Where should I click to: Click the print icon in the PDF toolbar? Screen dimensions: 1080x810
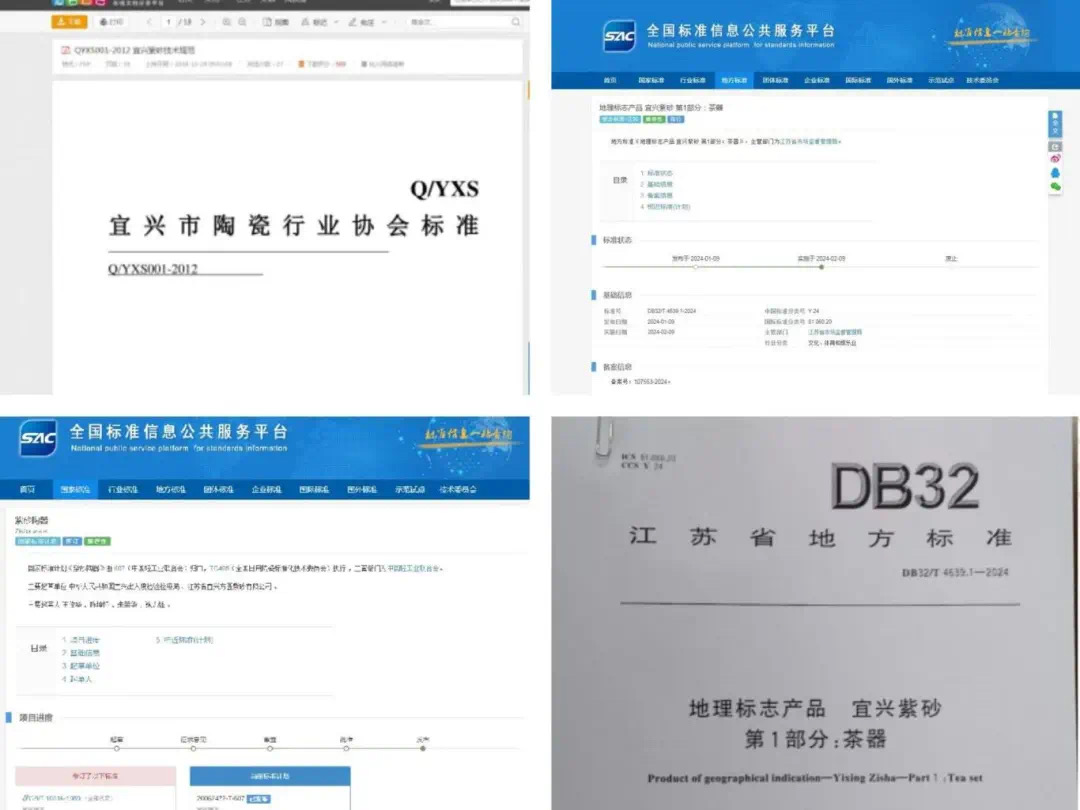[x=110, y=21]
